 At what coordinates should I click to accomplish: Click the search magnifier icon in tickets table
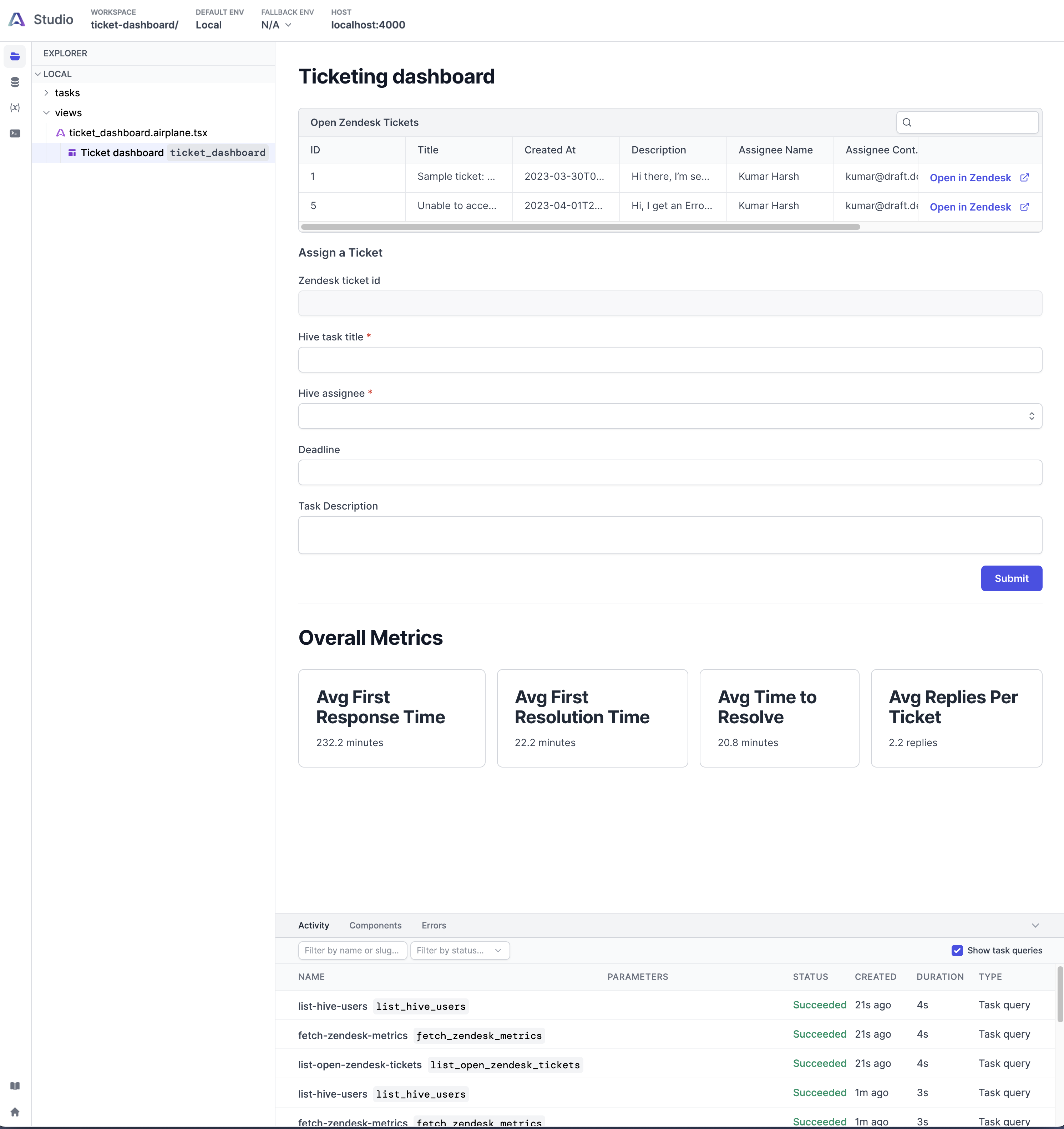(x=907, y=122)
